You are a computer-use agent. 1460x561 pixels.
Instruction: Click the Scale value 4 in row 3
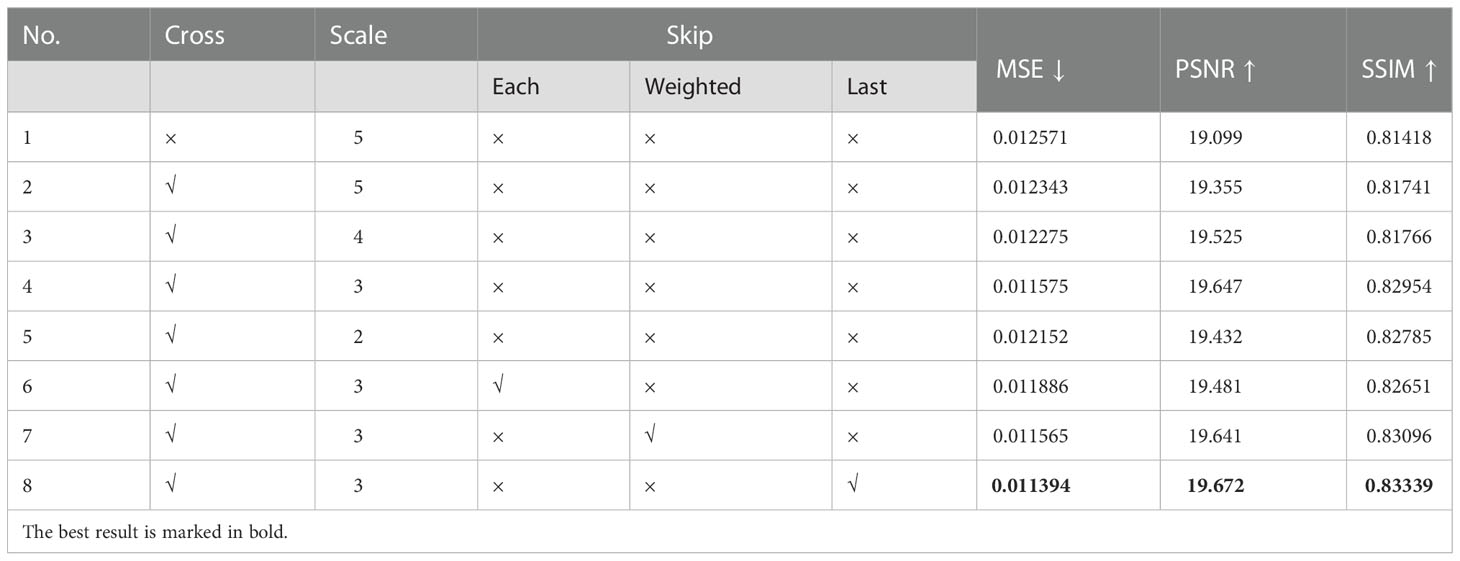359,237
